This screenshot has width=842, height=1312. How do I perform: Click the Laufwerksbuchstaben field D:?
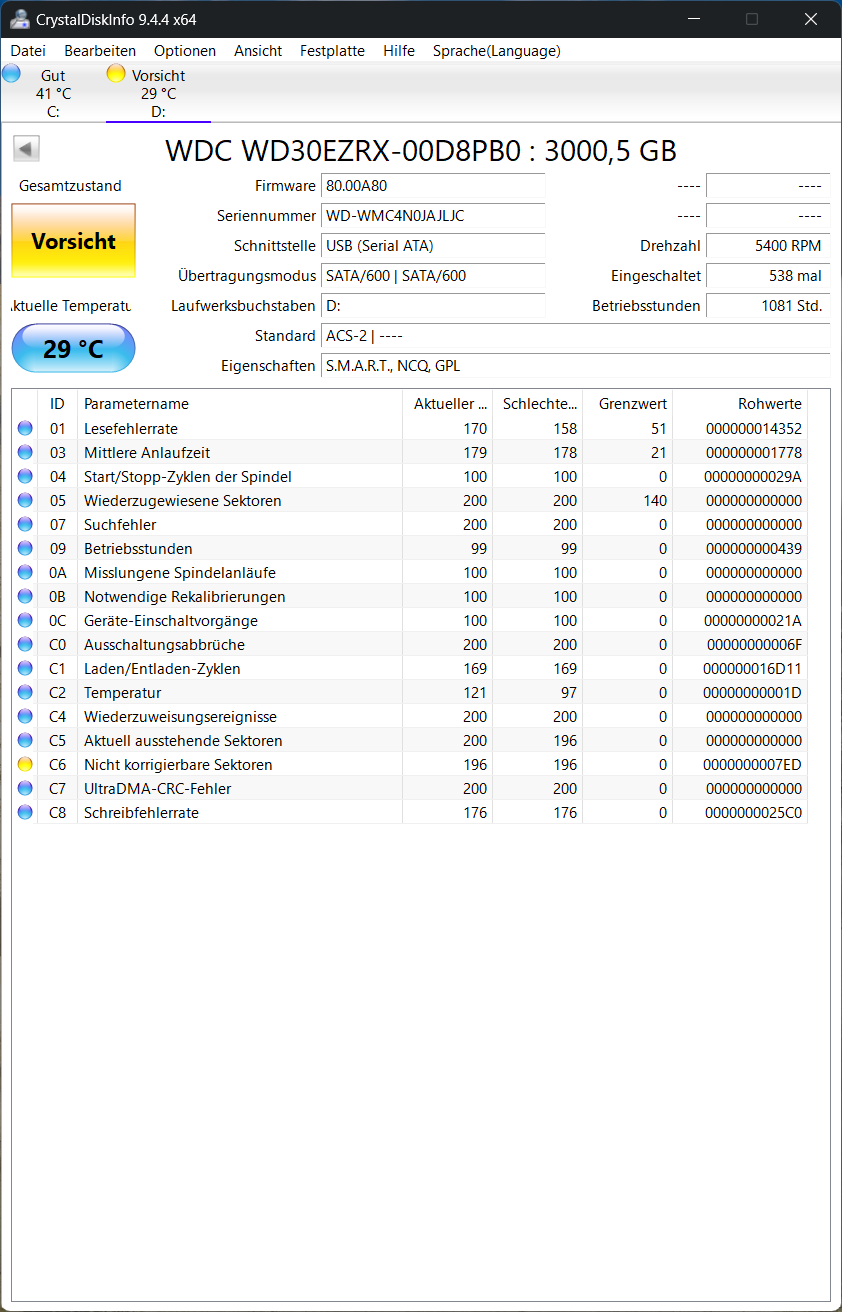coord(433,306)
